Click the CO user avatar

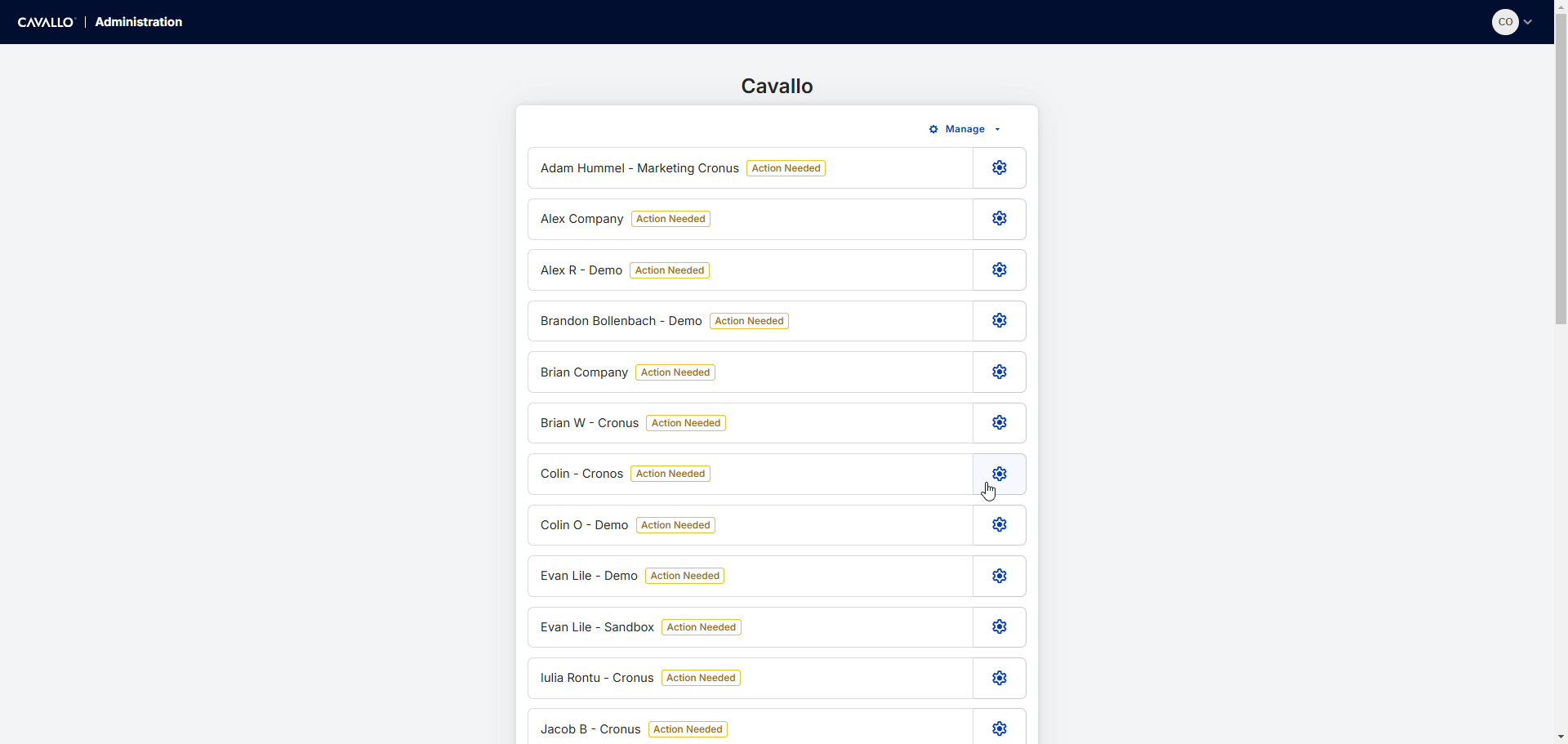(x=1505, y=22)
